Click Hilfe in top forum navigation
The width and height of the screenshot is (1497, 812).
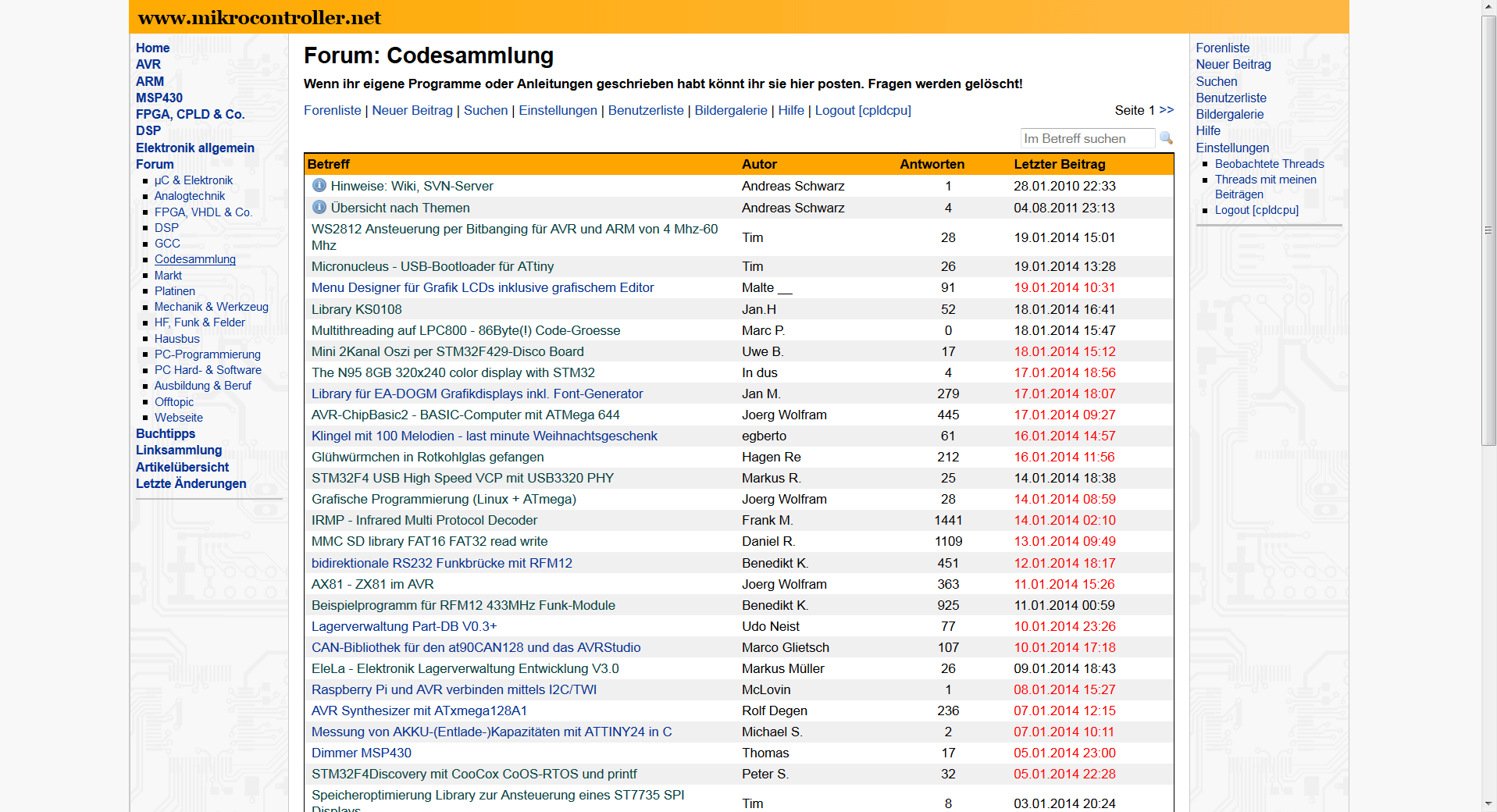click(791, 110)
